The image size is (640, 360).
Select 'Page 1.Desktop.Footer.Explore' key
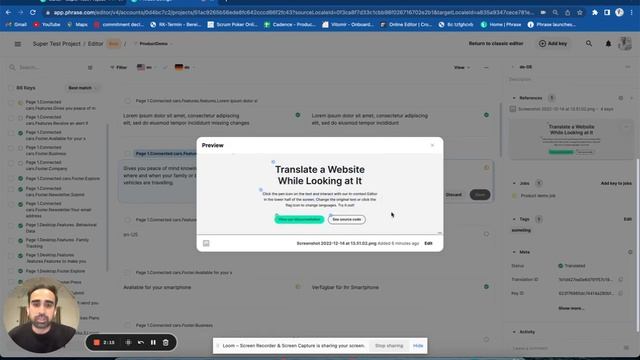(56, 271)
